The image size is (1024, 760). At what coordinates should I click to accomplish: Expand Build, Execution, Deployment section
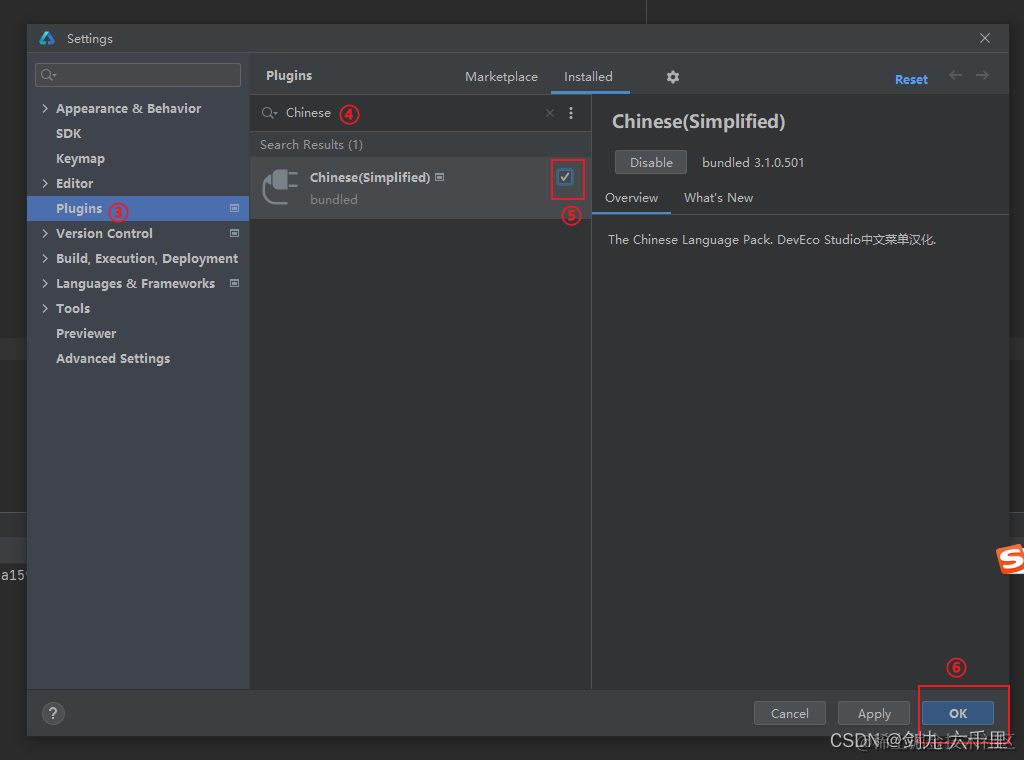45,259
